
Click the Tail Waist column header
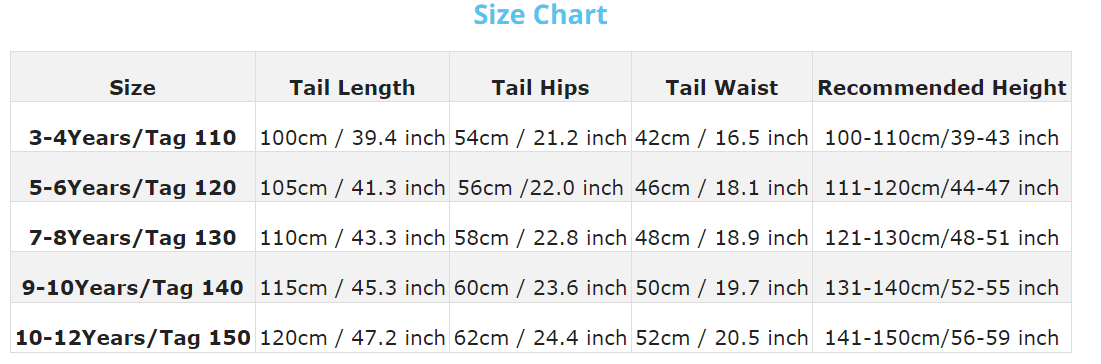tap(722, 88)
